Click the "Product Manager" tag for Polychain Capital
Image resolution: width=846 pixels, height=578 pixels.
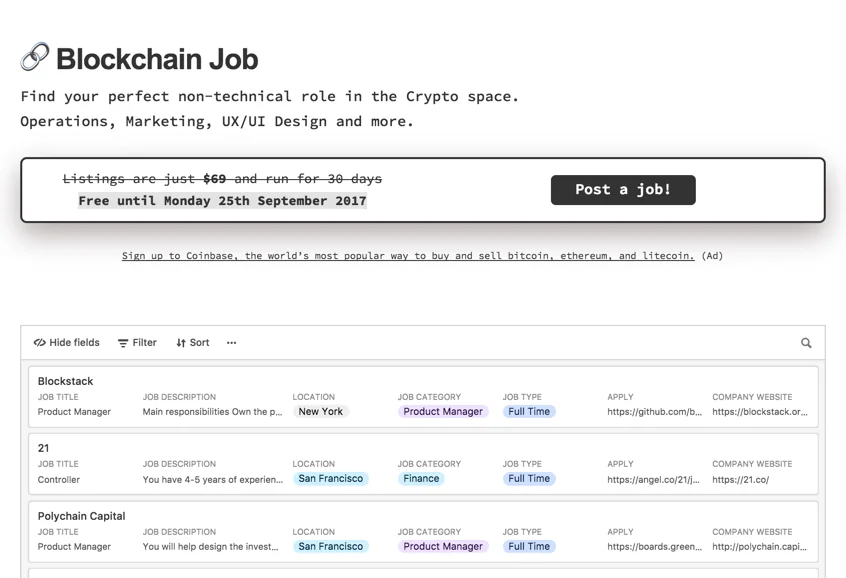point(442,546)
